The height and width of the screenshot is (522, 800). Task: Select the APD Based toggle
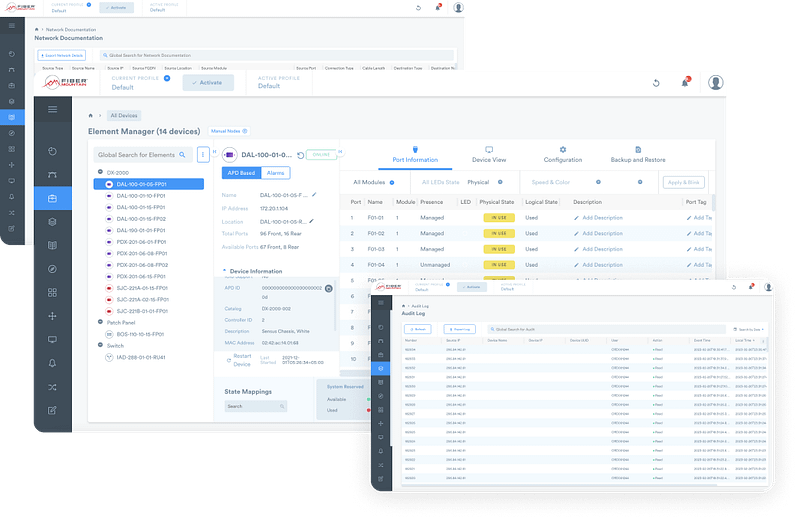(241, 173)
